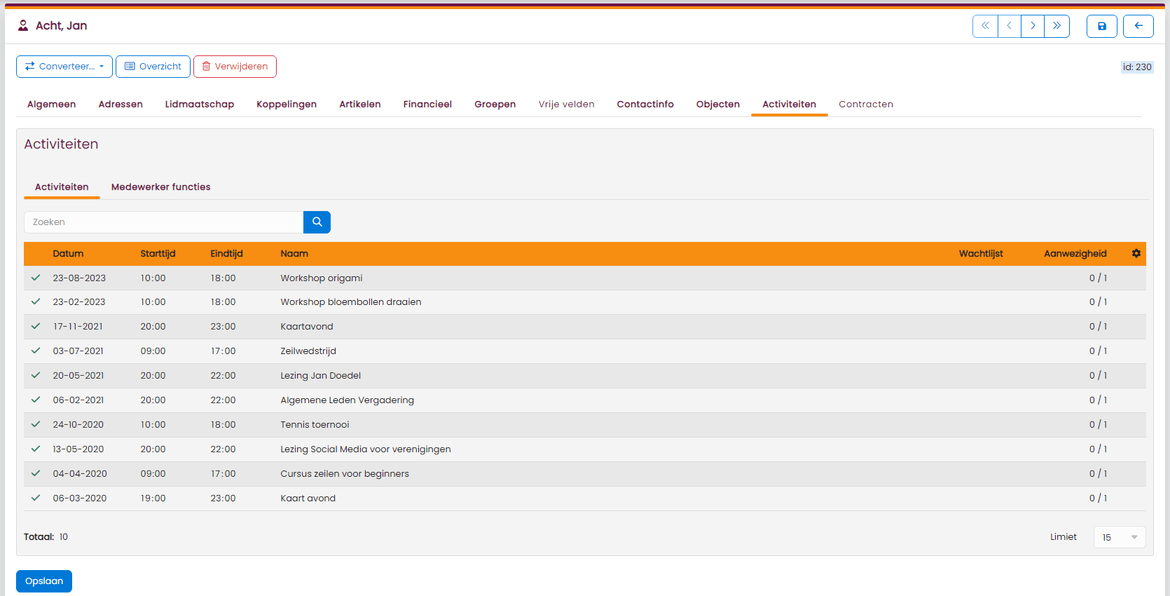Image resolution: width=1170 pixels, height=596 pixels.
Task: Click Algemene Leden Vergadering name
Action: coord(347,400)
